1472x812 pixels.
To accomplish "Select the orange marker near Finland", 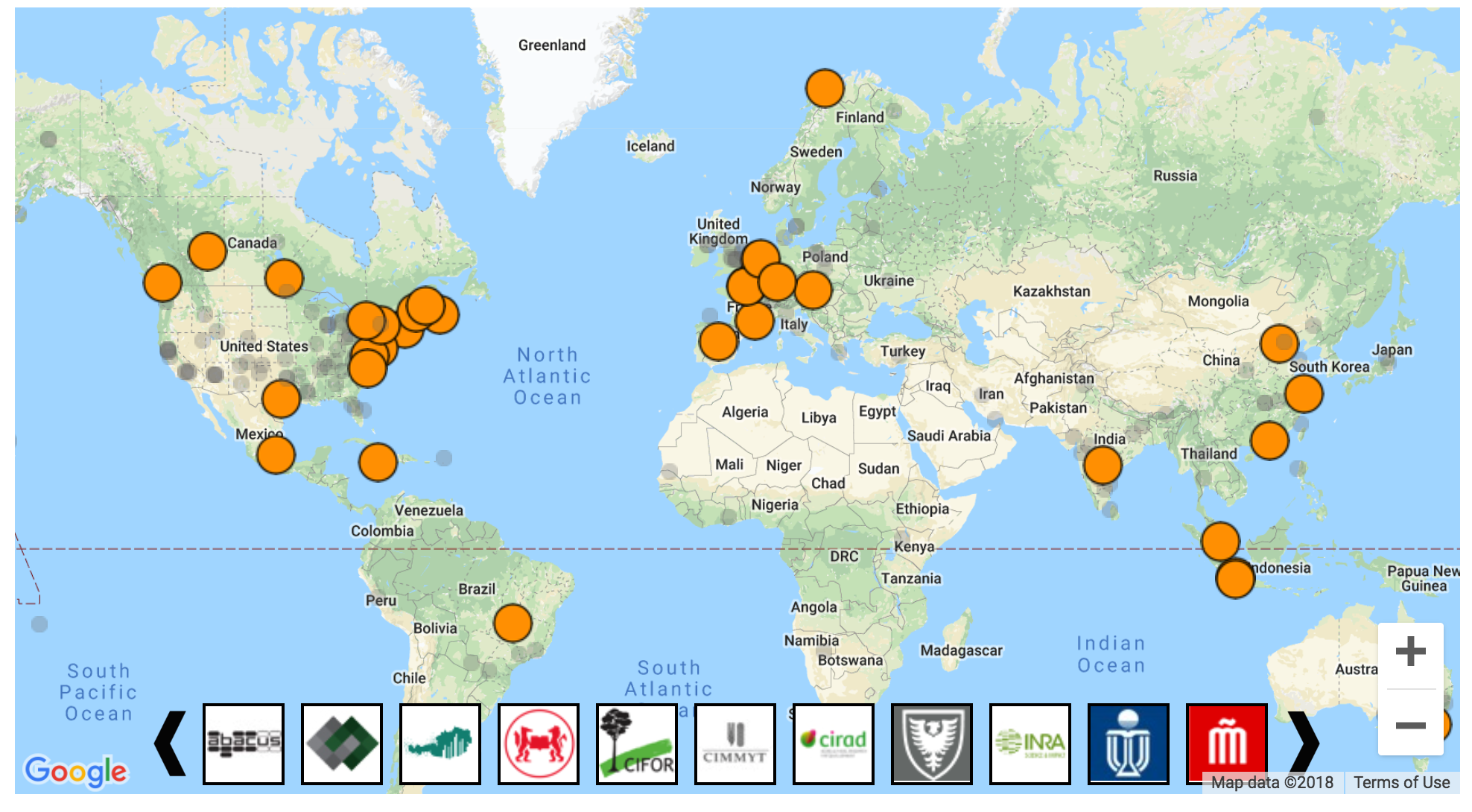I will [x=825, y=89].
